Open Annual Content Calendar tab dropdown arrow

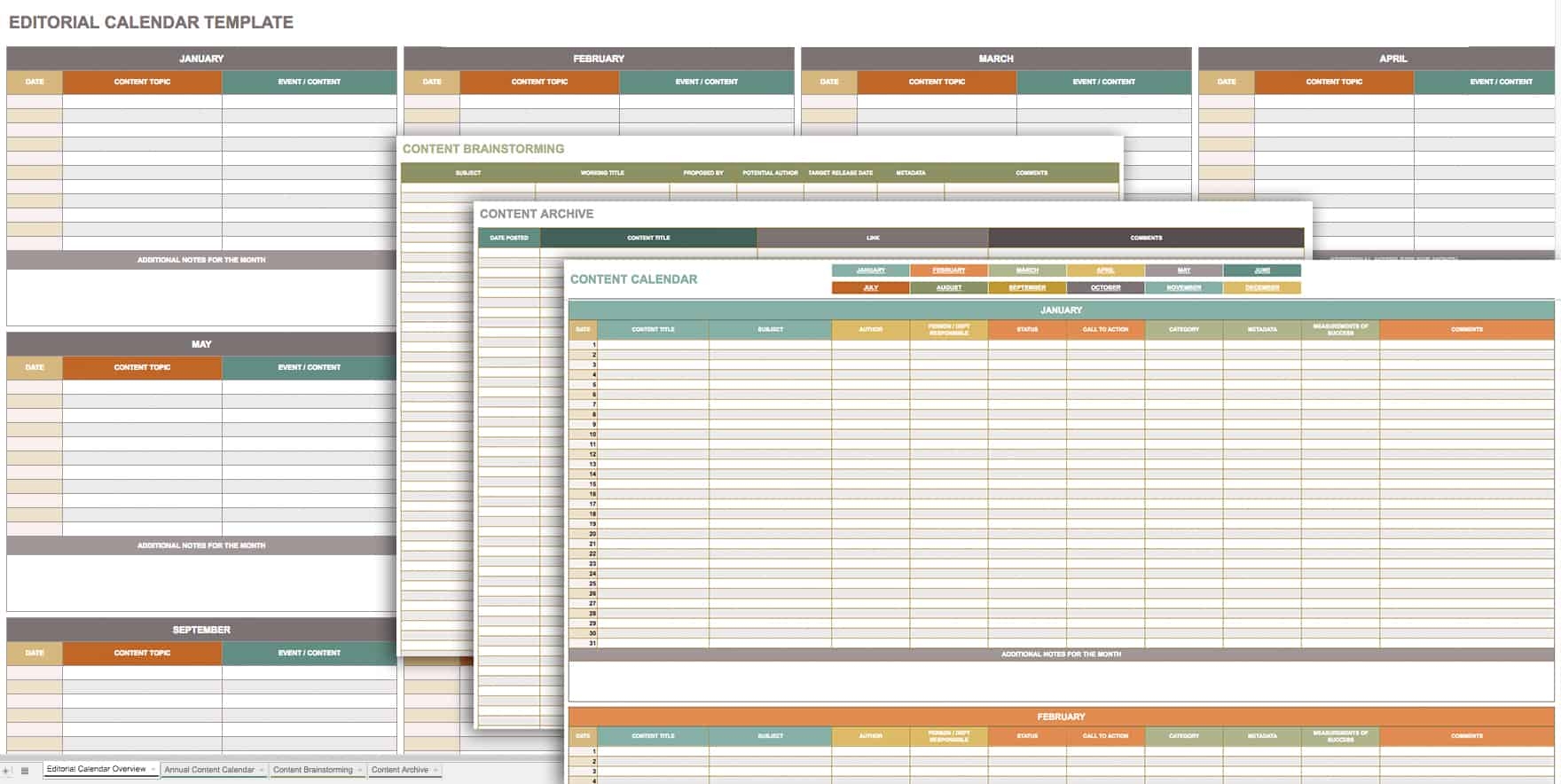tap(262, 770)
